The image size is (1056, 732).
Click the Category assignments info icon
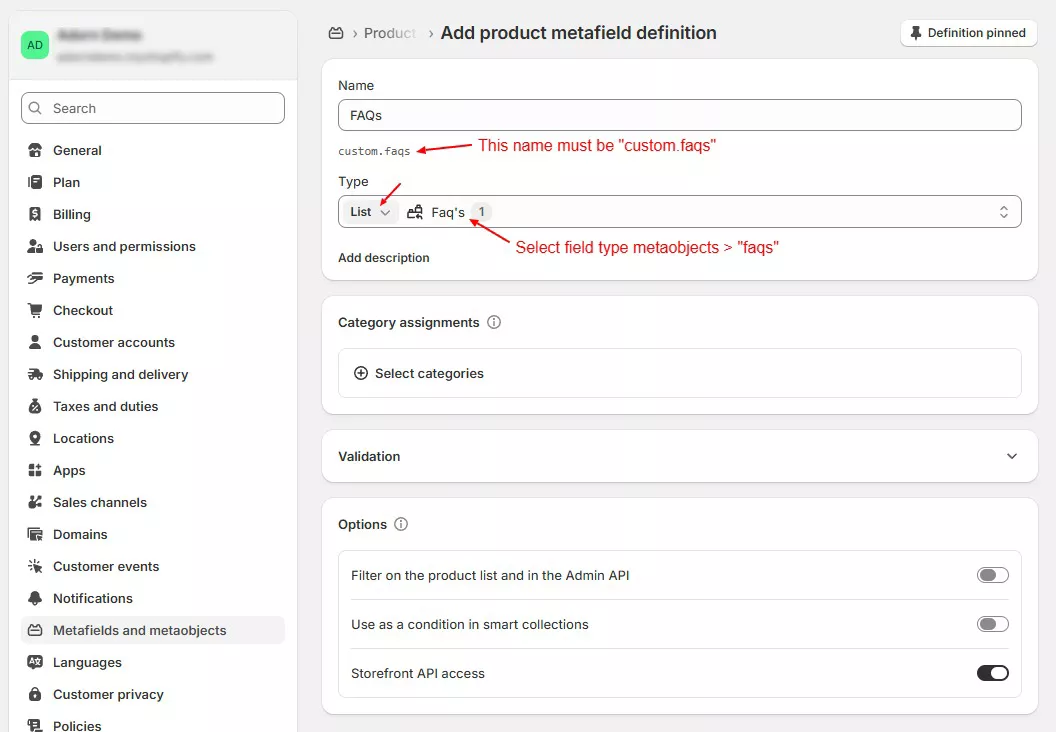[x=494, y=323]
